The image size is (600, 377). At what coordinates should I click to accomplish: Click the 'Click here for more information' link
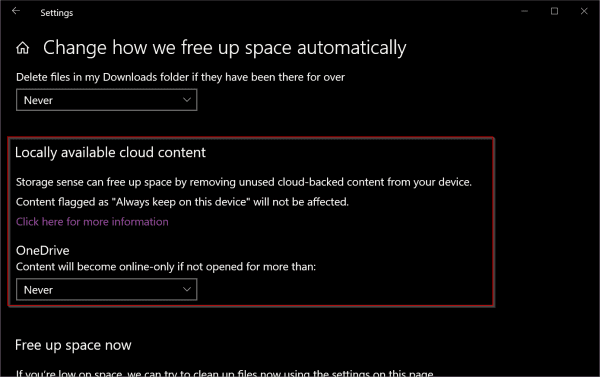[x=92, y=222]
